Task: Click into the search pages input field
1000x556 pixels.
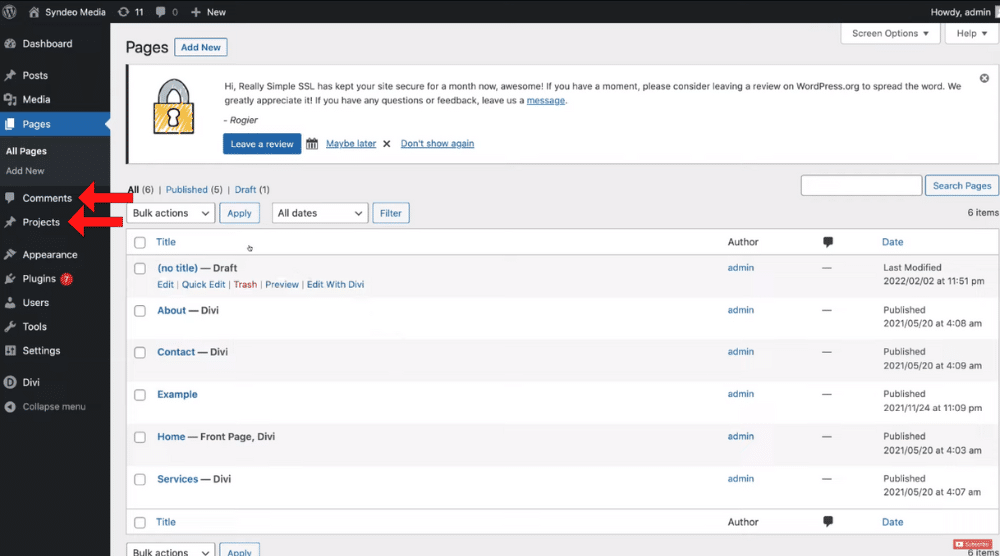Action: point(861,186)
